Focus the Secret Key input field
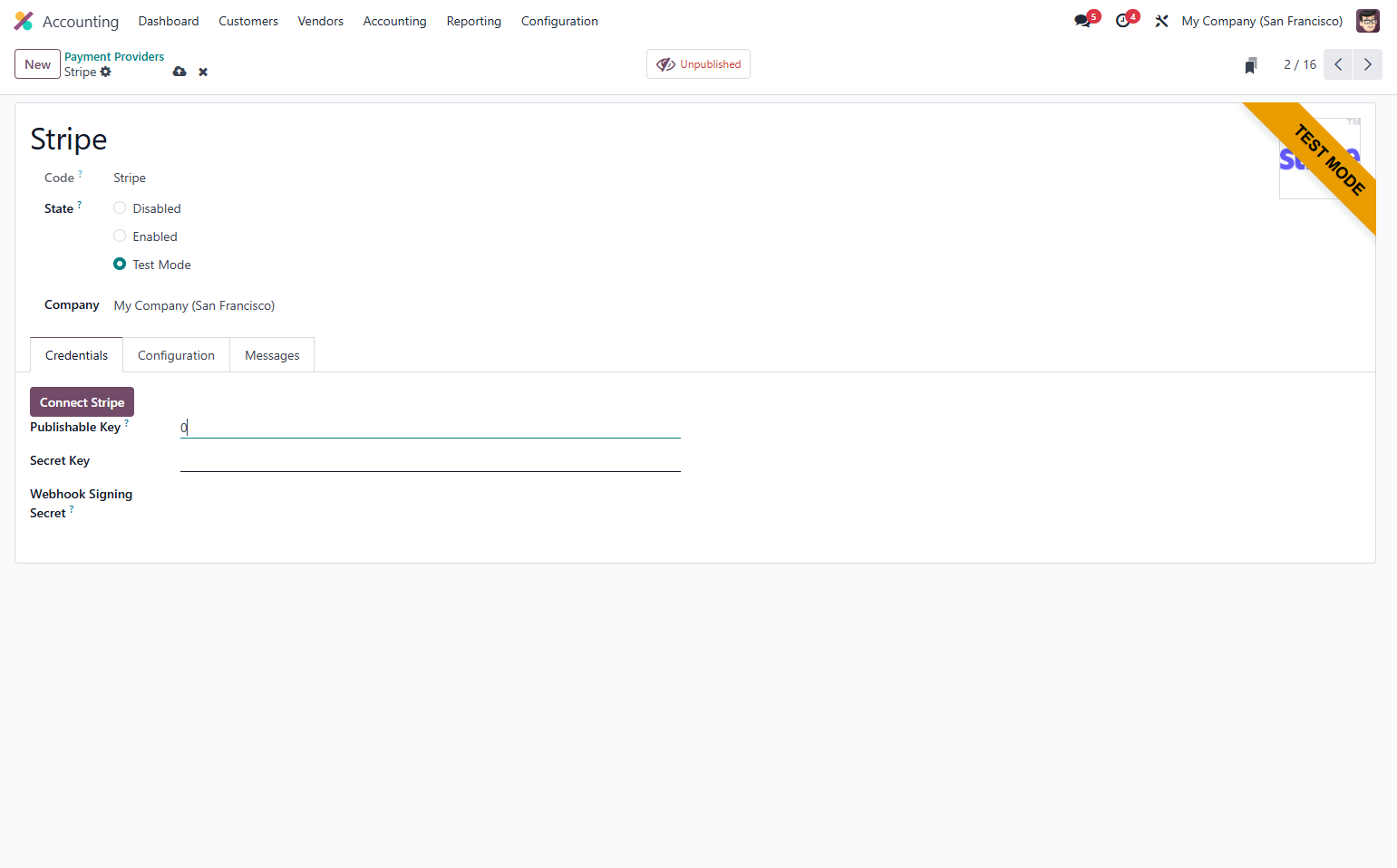This screenshot has width=1397, height=868. [x=431, y=461]
